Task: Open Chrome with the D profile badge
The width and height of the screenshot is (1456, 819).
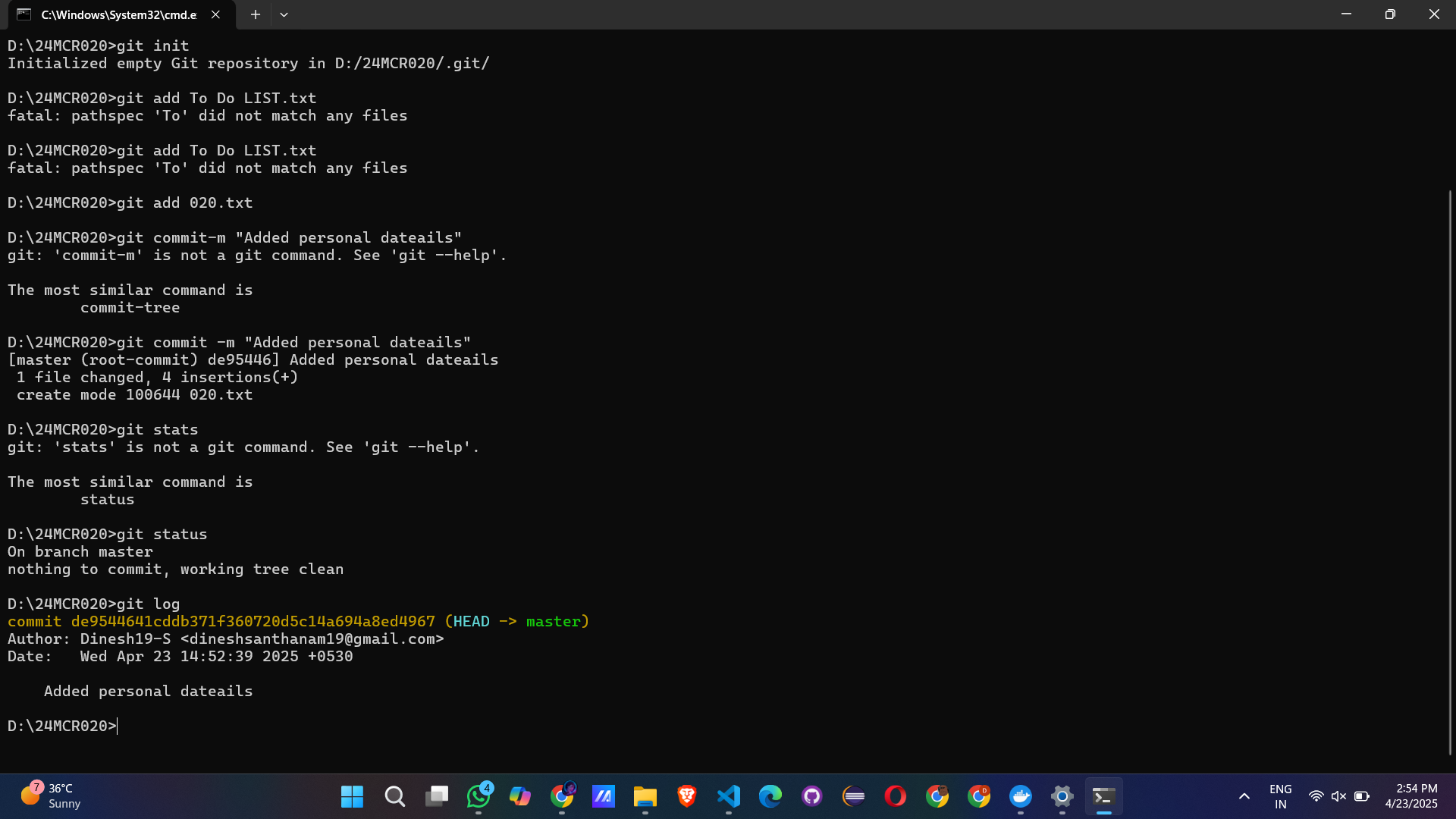Action: tap(979, 796)
